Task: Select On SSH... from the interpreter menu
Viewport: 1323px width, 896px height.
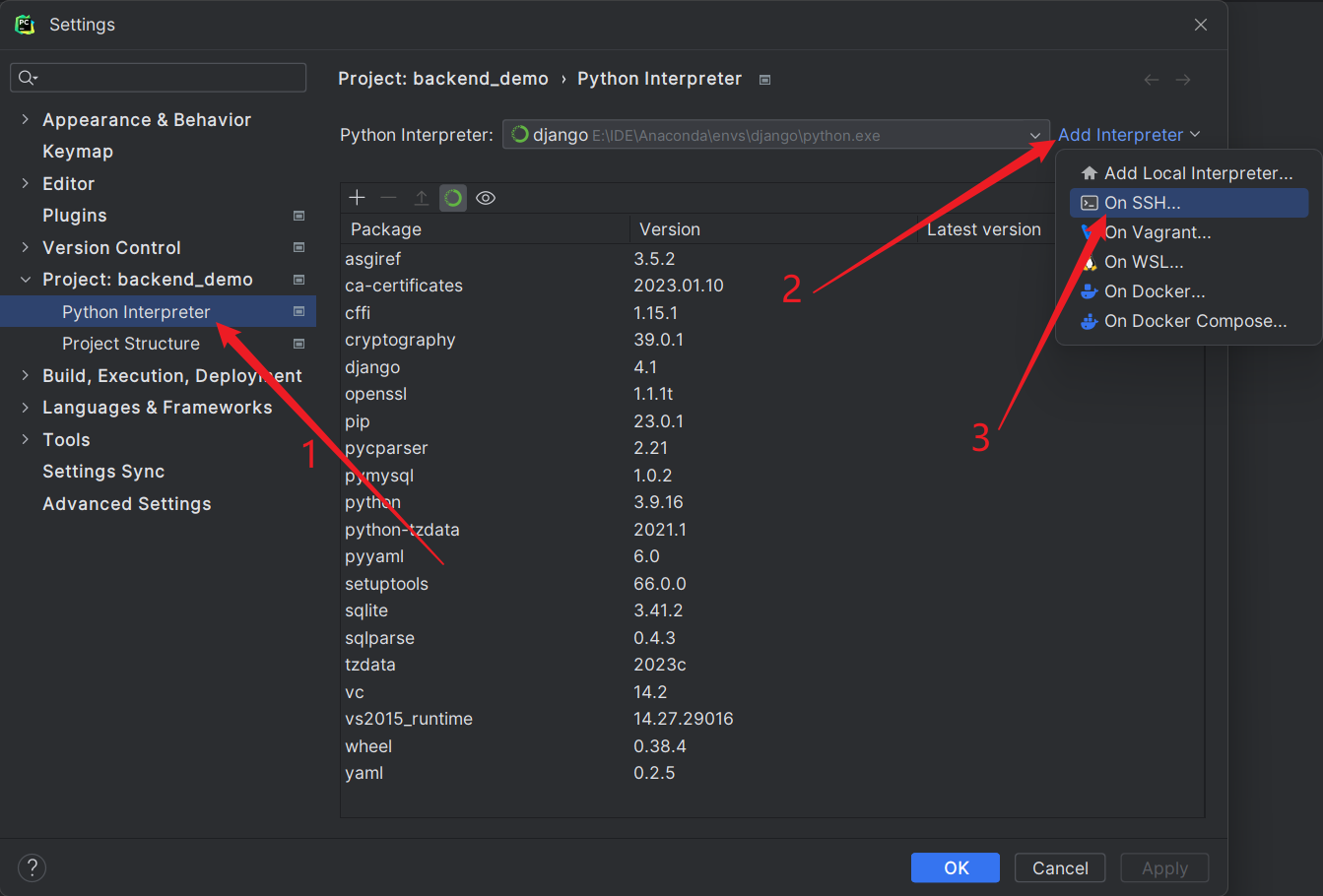Action: click(1143, 203)
